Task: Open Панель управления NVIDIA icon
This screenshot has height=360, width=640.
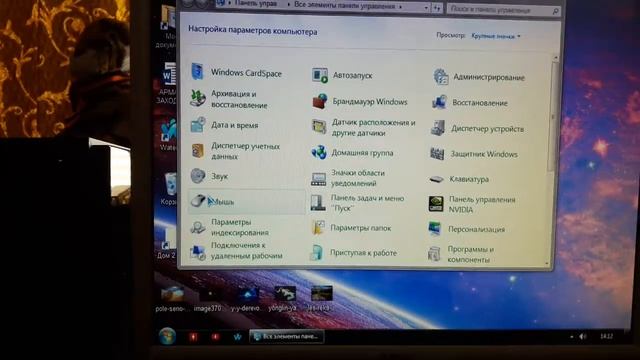Action: [436, 204]
